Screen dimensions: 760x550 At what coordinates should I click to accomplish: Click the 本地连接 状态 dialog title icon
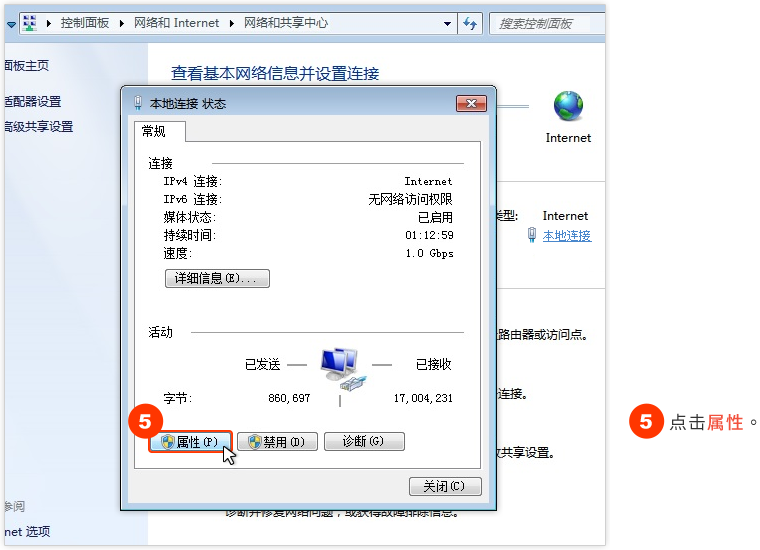[x=138, y=103]
